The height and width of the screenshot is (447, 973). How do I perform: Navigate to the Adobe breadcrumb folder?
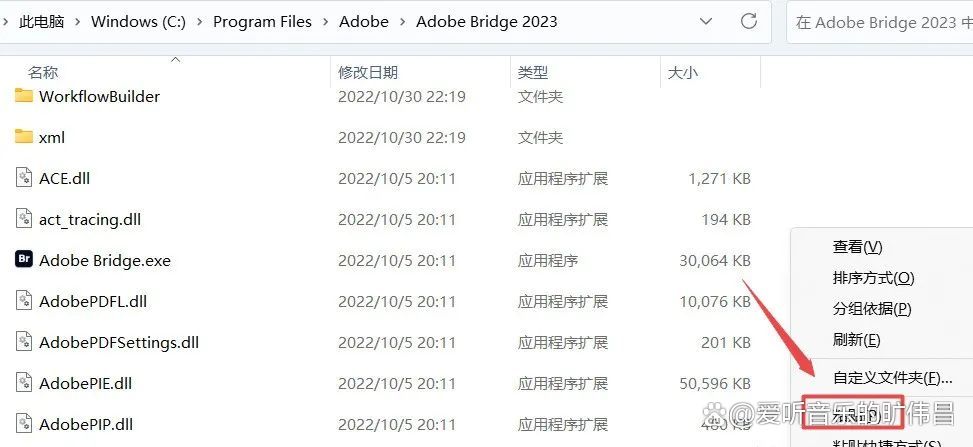pyautogui.click(x=364, y=22)
